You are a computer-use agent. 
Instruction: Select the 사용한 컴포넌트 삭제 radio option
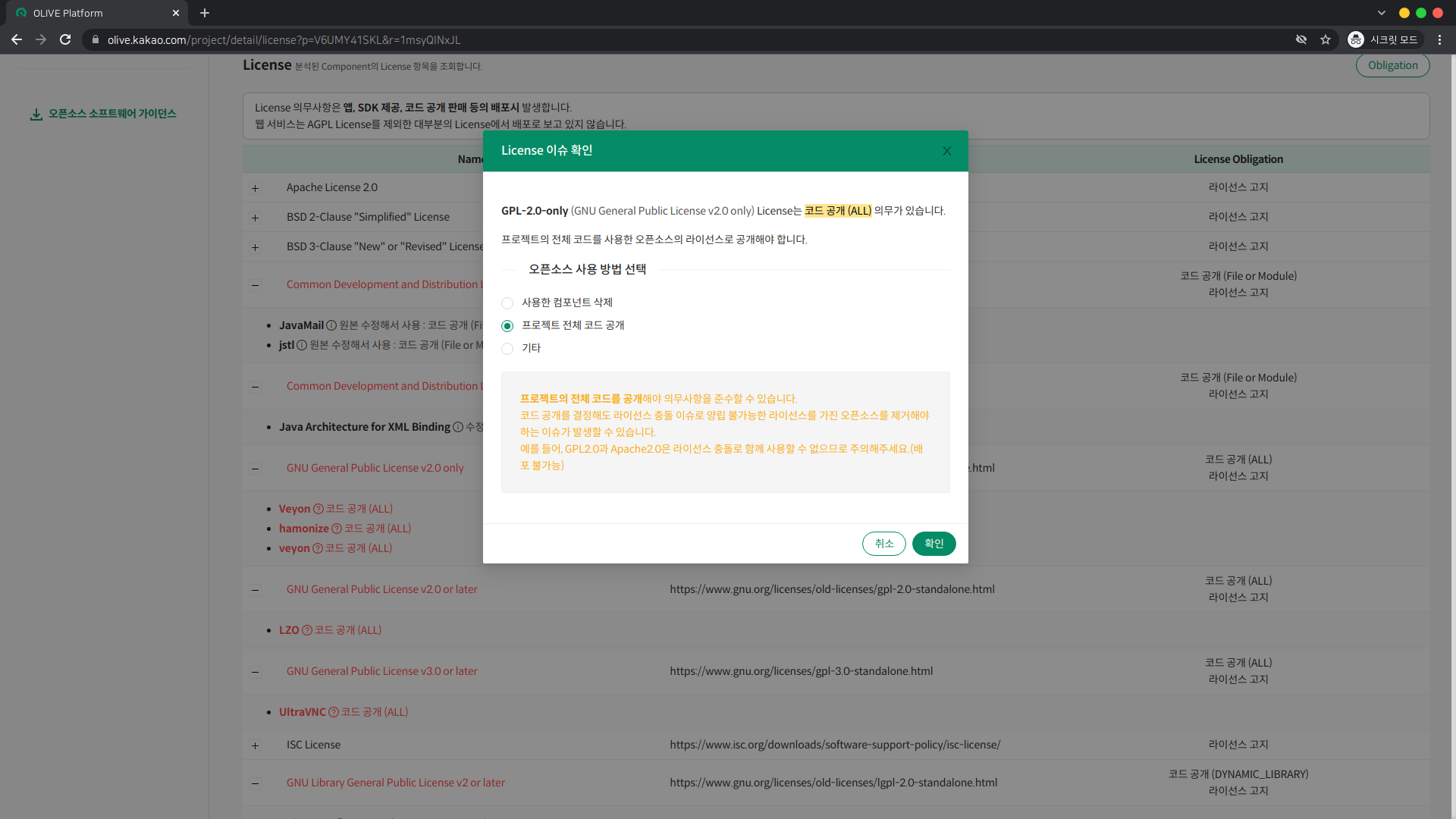point(507,303)
